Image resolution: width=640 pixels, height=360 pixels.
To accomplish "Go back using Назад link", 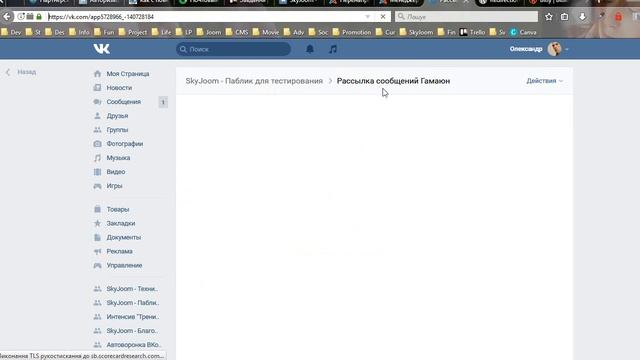I will [21, 72].
